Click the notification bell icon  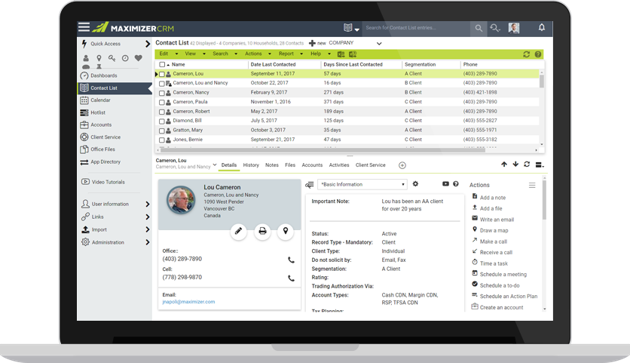pos(542,27)
